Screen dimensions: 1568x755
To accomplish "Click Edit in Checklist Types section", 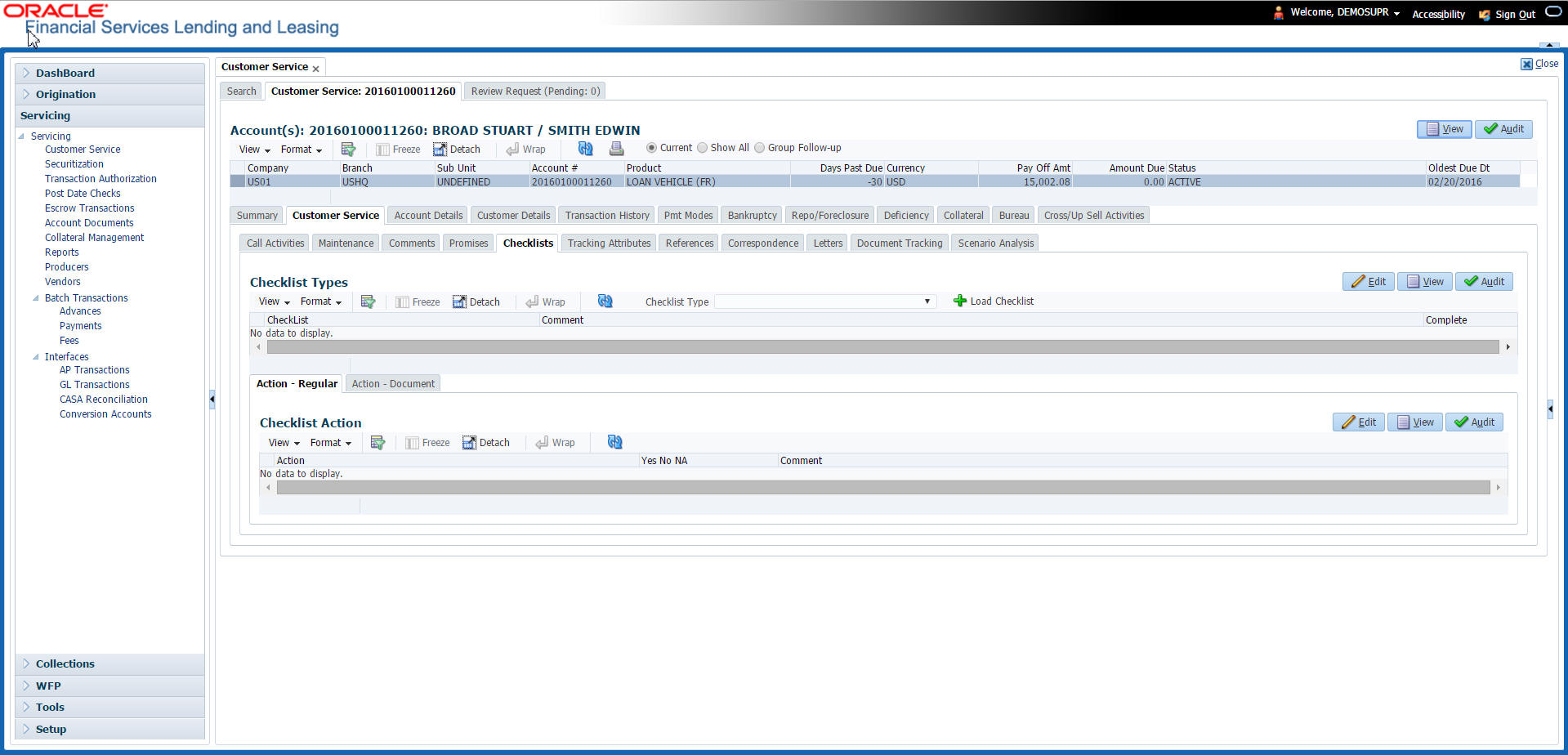I will [x=1369, y=282].
